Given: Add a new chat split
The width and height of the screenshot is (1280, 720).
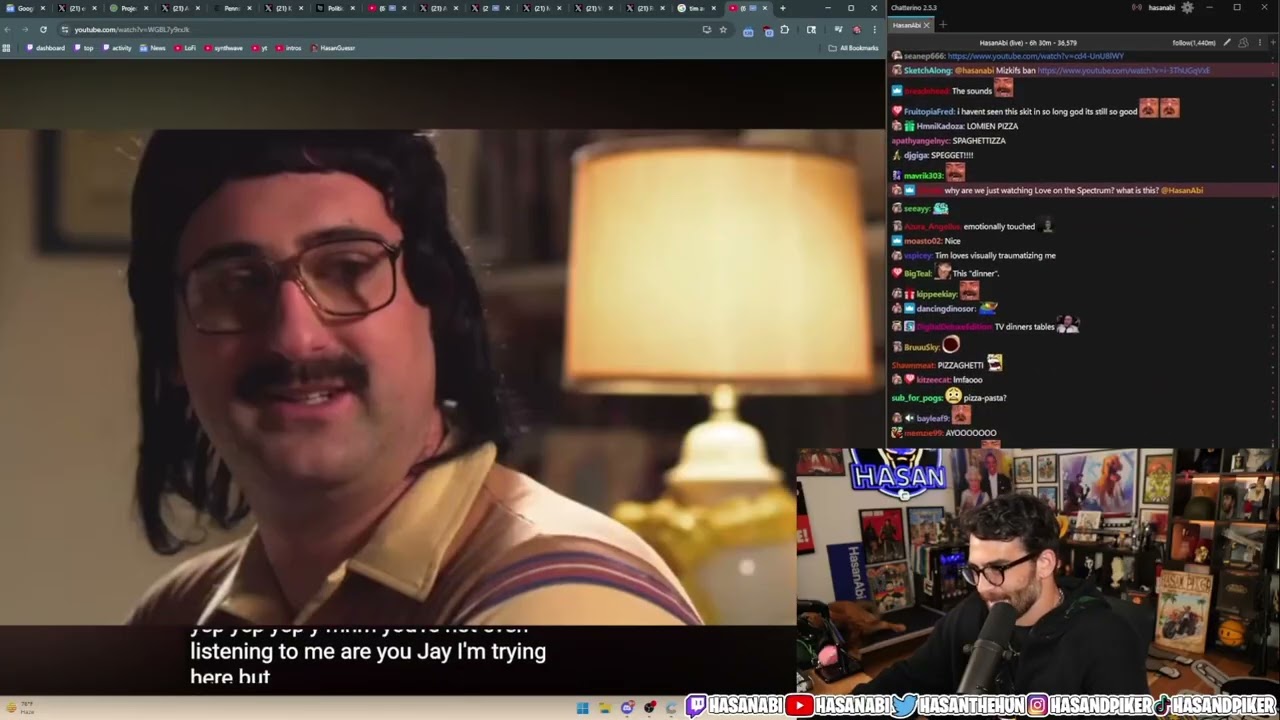Looking at the screenshot, I should (x=1272, y=43).
